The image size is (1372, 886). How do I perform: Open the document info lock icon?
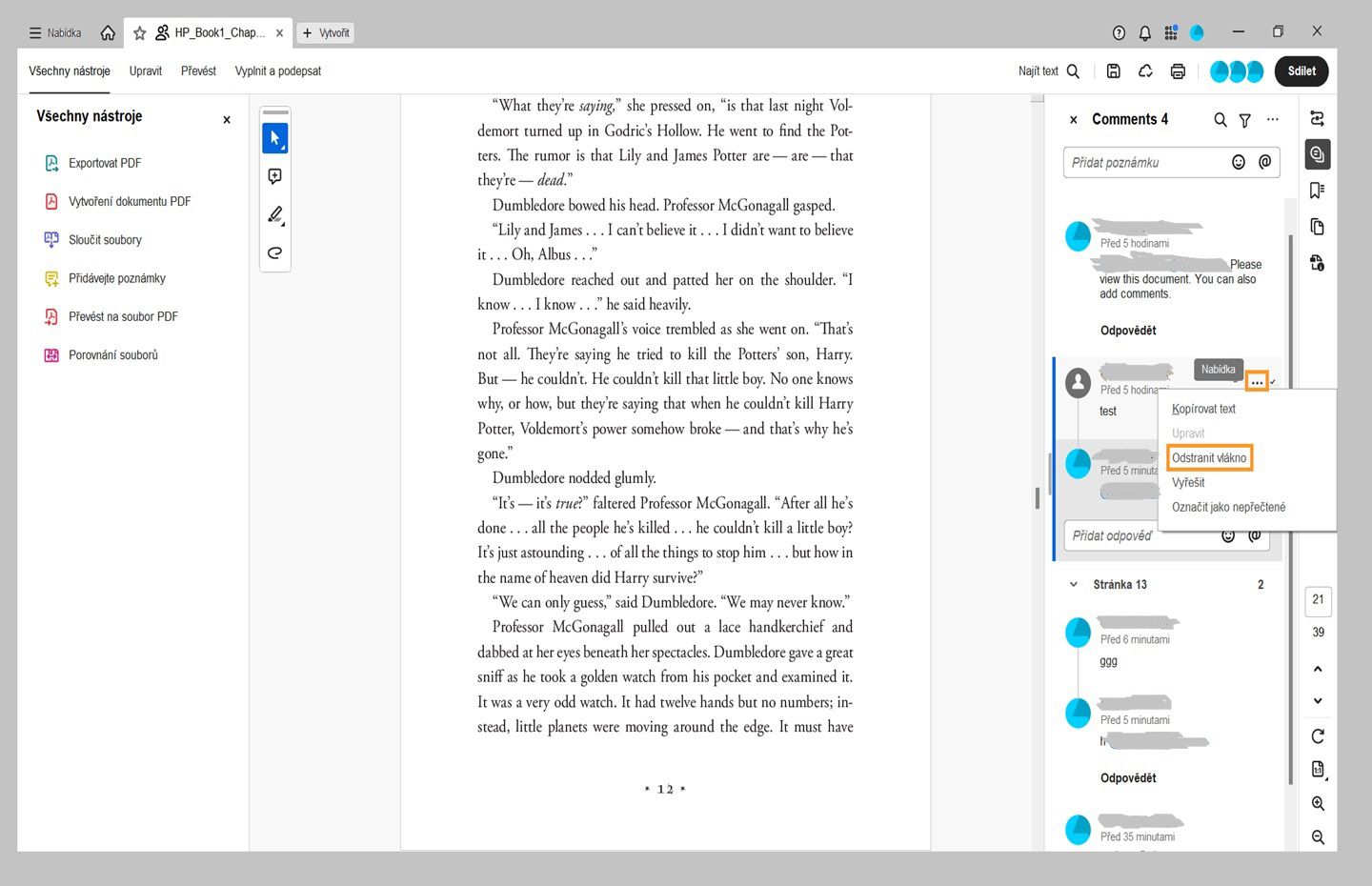coord(1318,263)
